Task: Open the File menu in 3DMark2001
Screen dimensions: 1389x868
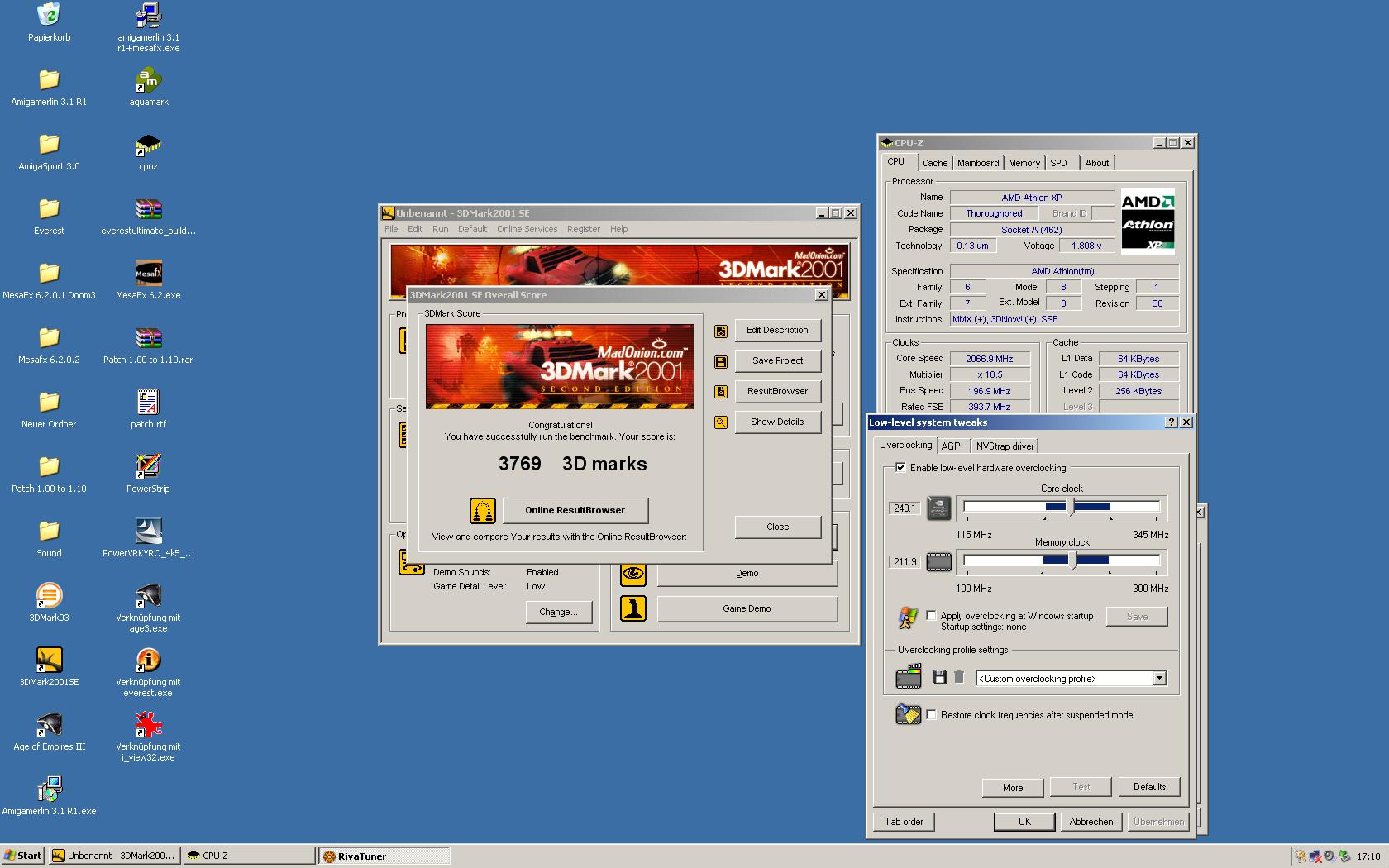Action: click(391, 229)
